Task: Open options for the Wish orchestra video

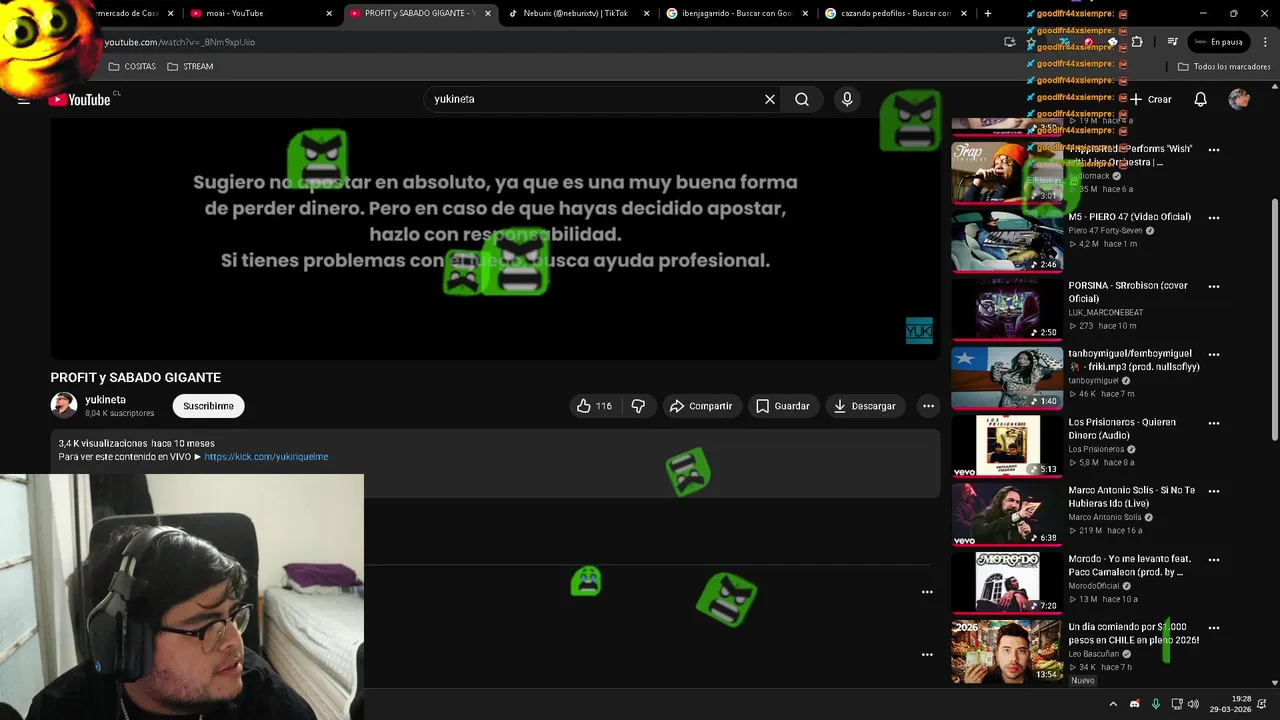Action: click(1214, 150)
